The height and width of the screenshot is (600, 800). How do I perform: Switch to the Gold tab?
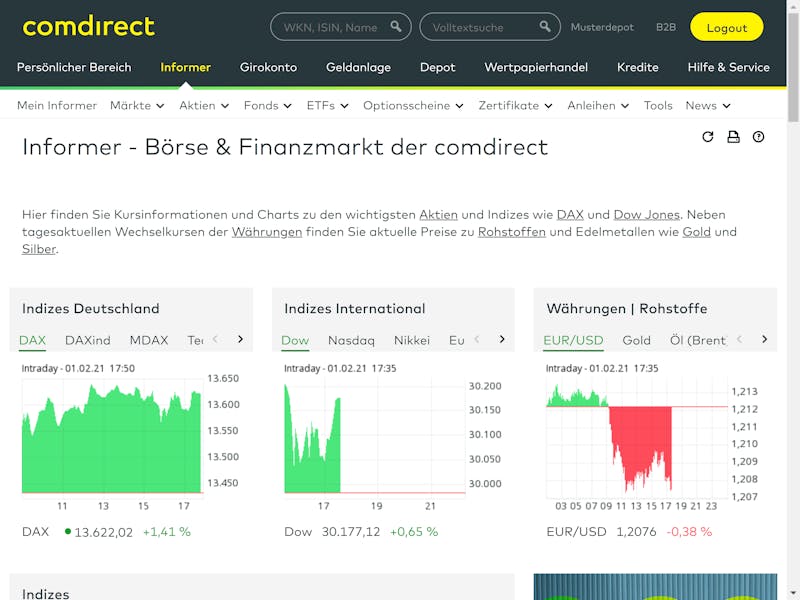(x=636, y=340)
